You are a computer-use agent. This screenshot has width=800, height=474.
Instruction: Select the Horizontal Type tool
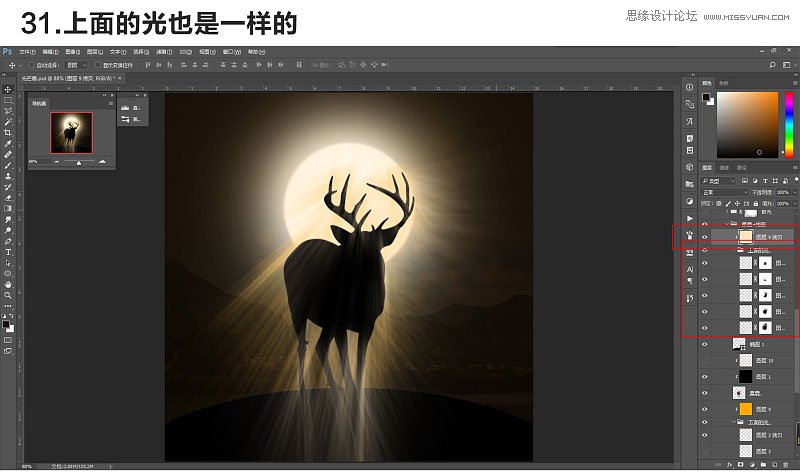pyautogui.click(x=8, y=252)
